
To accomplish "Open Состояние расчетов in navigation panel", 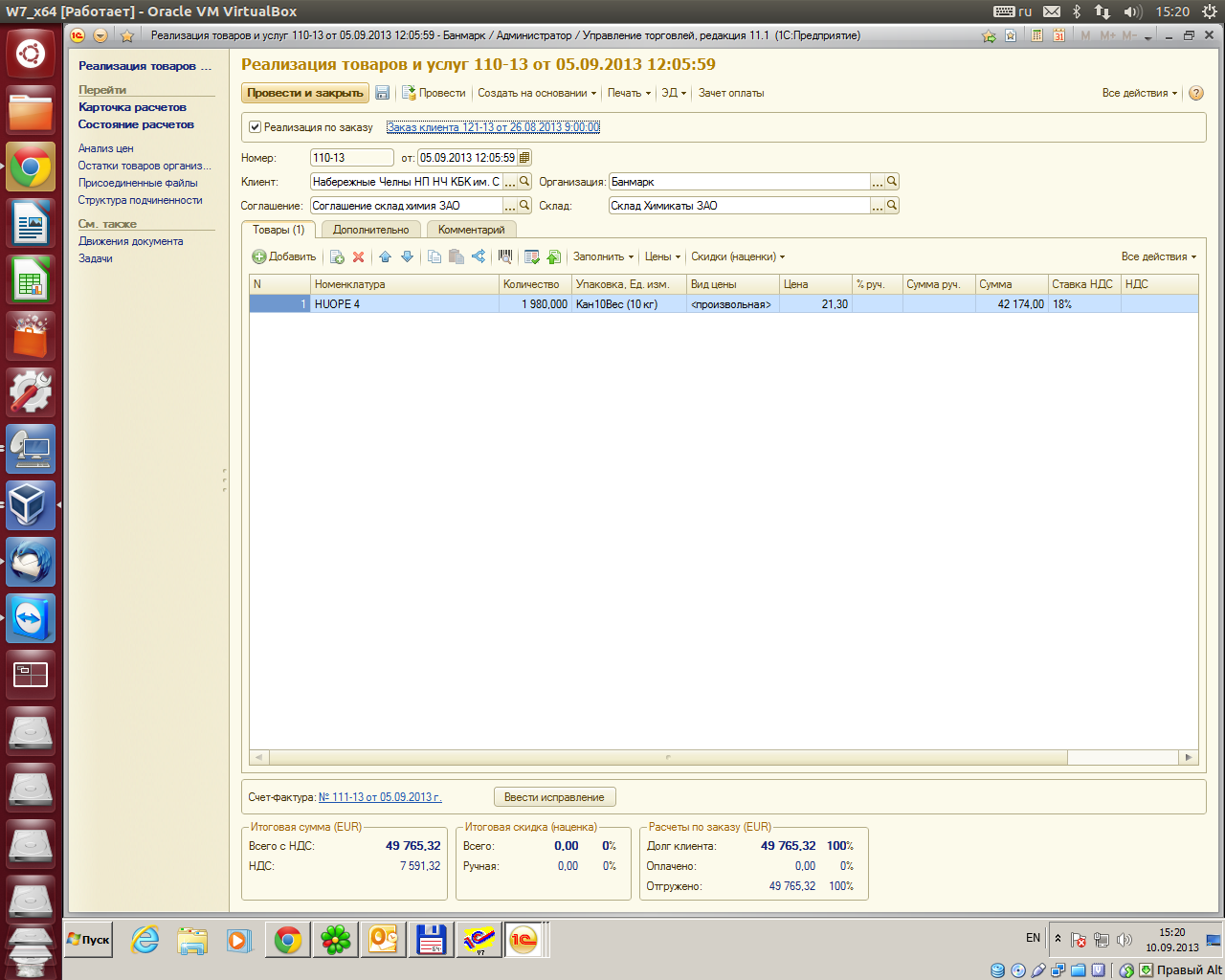I will pos(136,124).
